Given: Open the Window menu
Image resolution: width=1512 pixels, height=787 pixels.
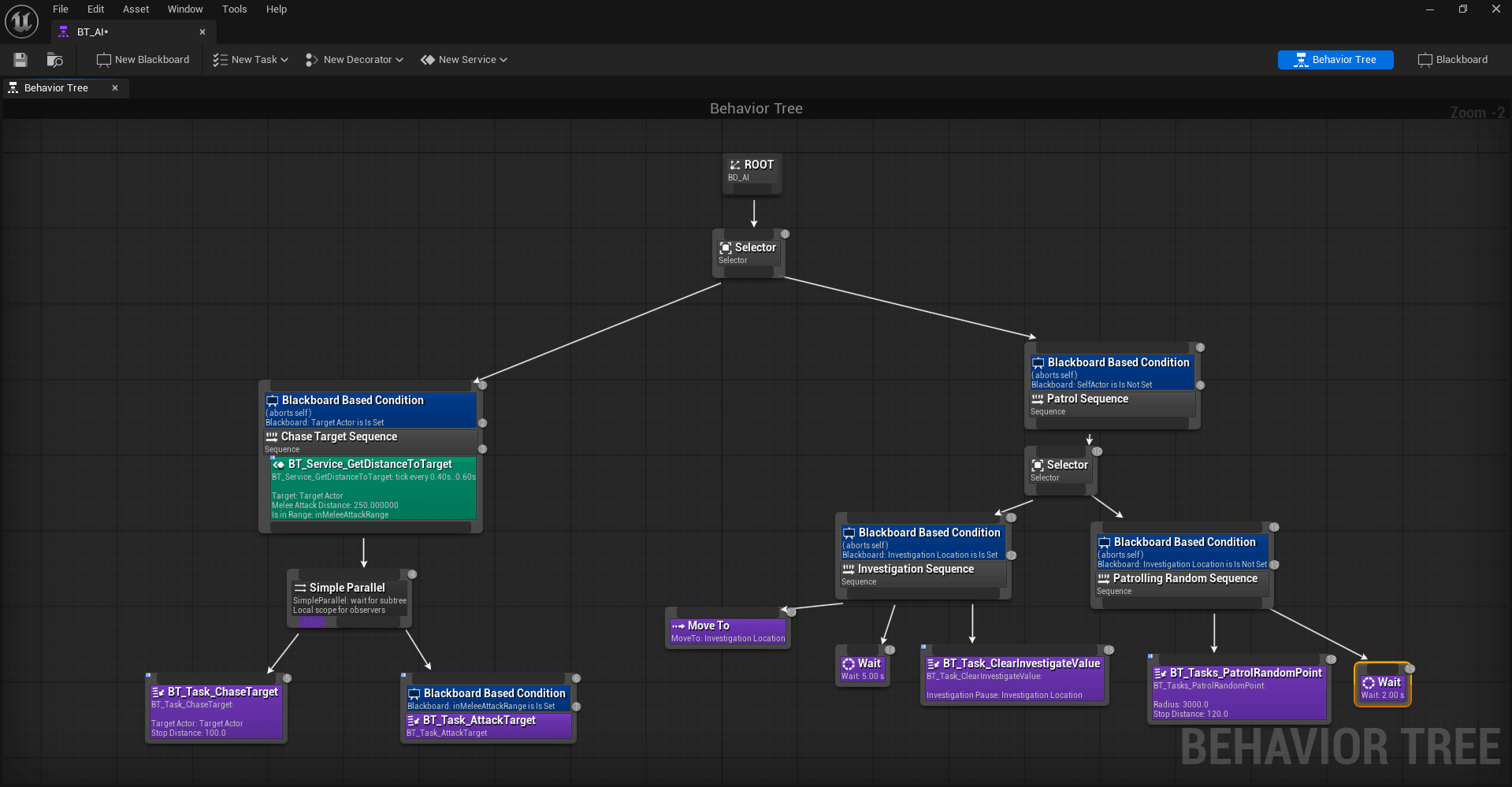Looking at the screenshot, I should (185, 9).
